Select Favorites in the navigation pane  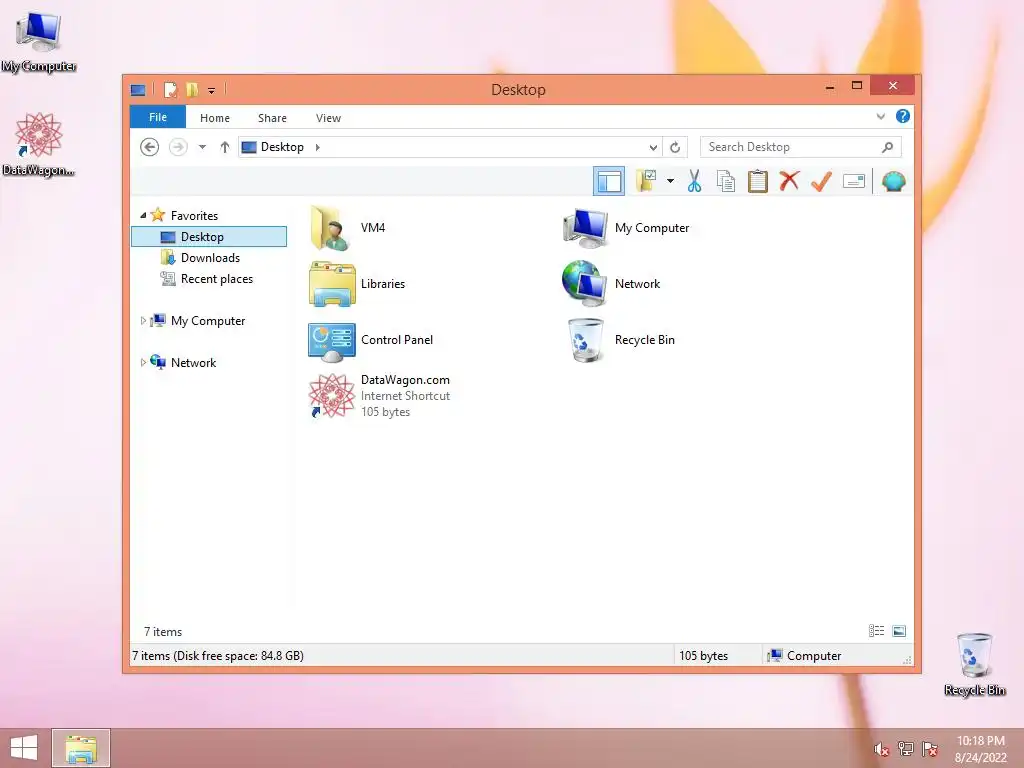click(194, 216)
